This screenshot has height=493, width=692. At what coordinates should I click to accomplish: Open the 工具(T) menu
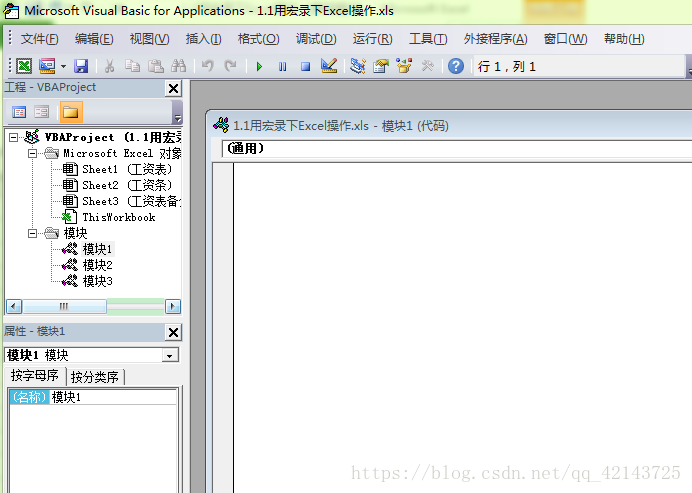[x=428, y=39]
